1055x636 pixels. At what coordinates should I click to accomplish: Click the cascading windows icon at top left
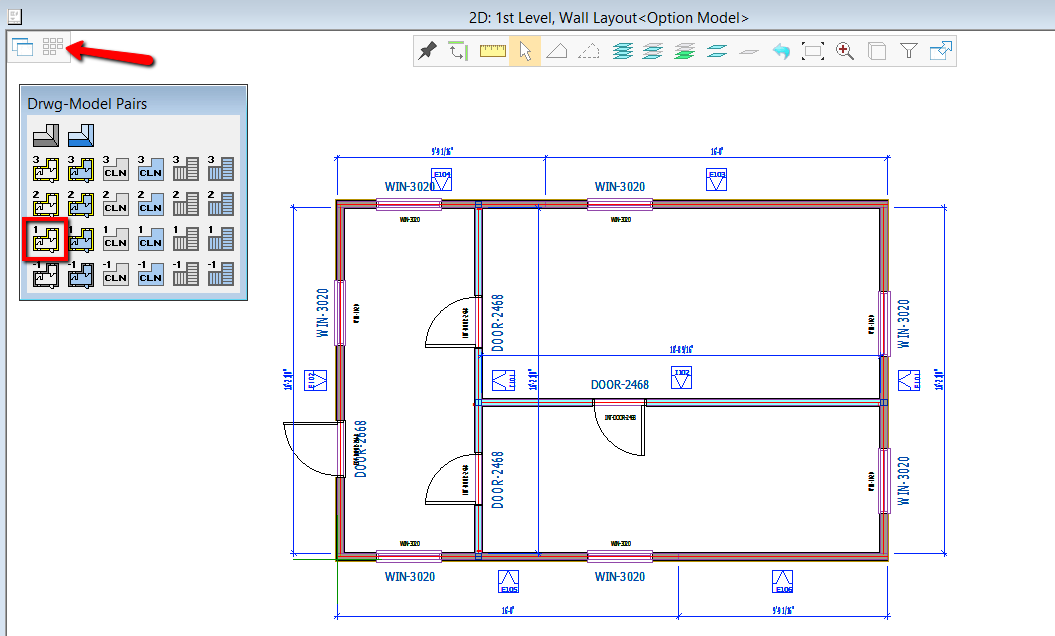[x=23, y=46]
